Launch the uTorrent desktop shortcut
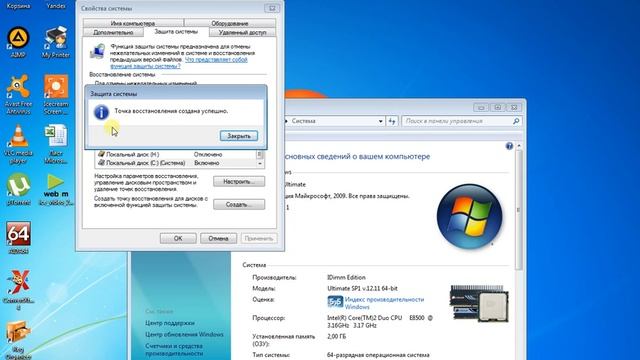The height and width of the screenshot is (360, 640). [18, 189]
